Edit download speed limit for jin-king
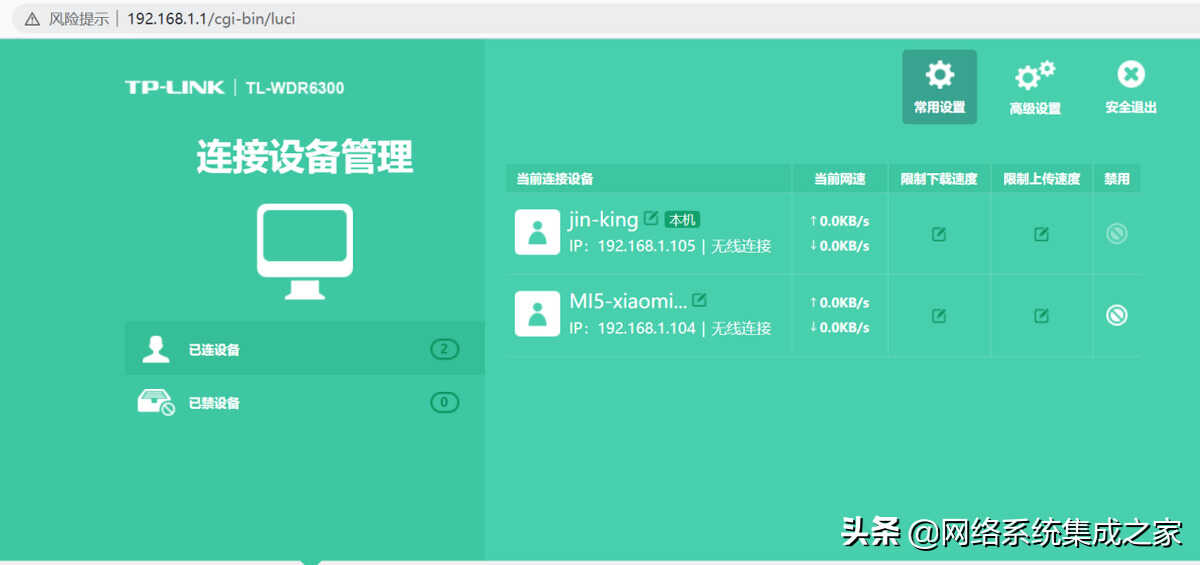Image resolution: width=1200 pixels, height=565 pixels. click(x=939, y=234)
